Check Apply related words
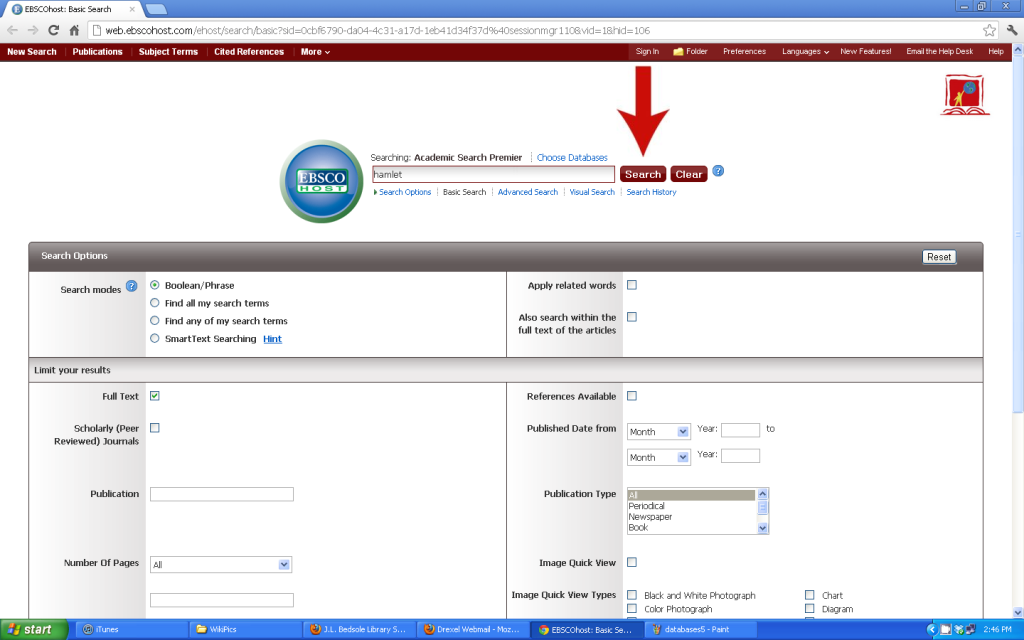This screenshot has height=640, width=1024. [631, 284]
